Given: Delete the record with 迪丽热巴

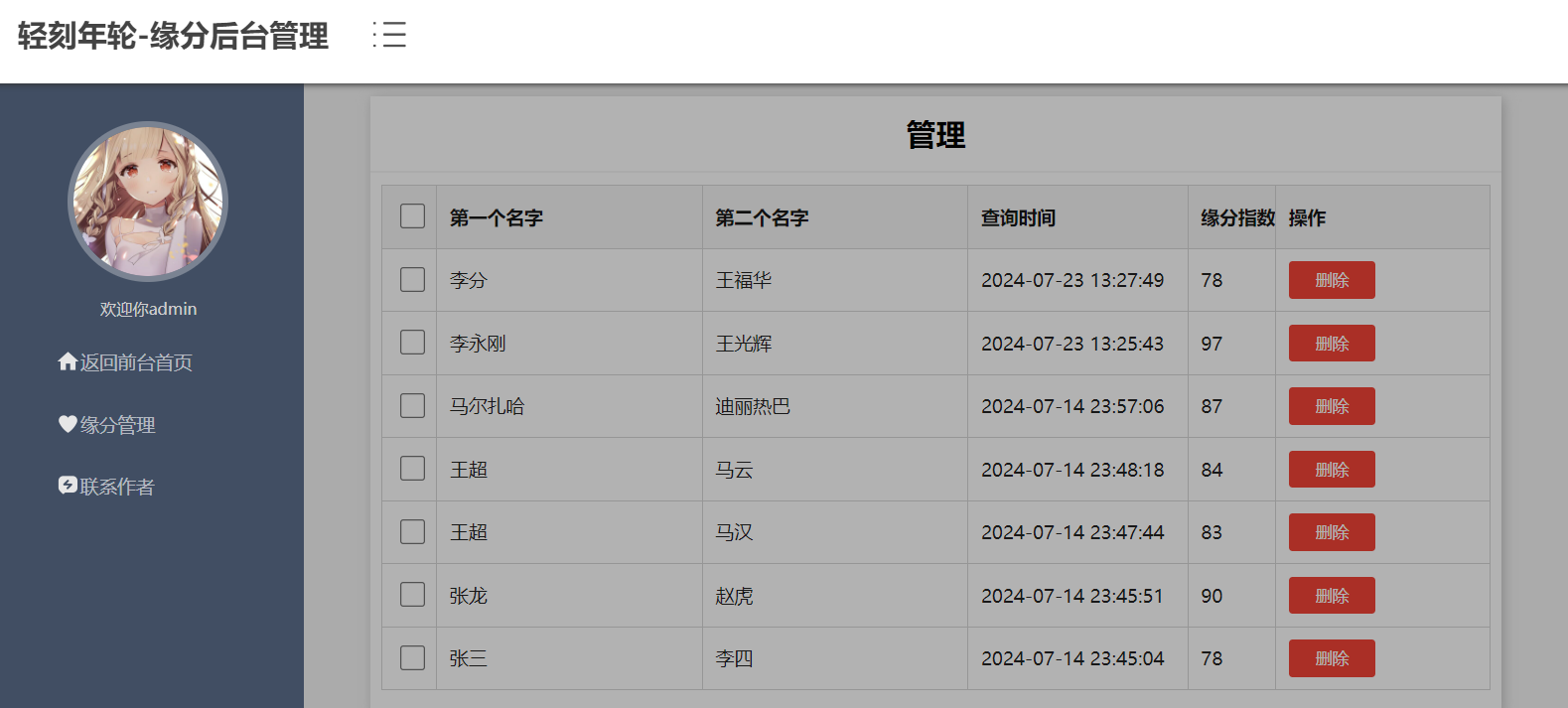Looking at the screenshot, I should click(1331, 406).
